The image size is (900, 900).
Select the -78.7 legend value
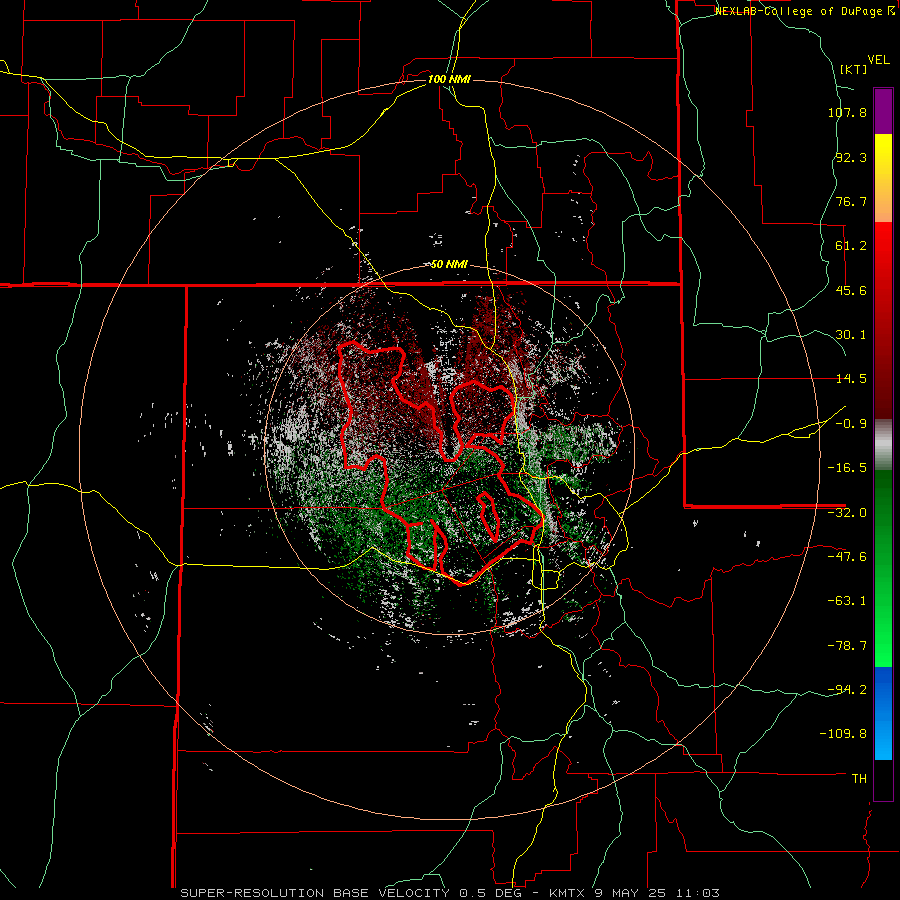click(x=847, y=646)
